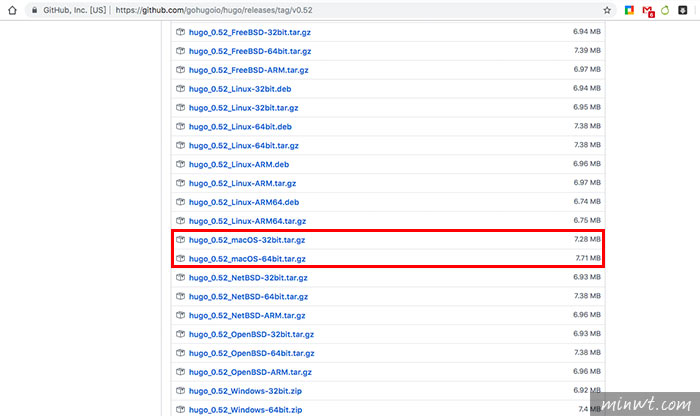
Task: Click the green circular extension icon
Action: 665,10
